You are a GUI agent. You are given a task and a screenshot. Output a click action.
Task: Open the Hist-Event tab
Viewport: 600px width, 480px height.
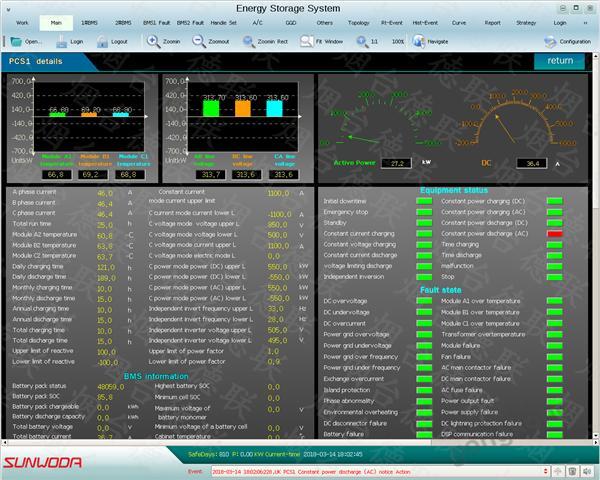[425, 23]
